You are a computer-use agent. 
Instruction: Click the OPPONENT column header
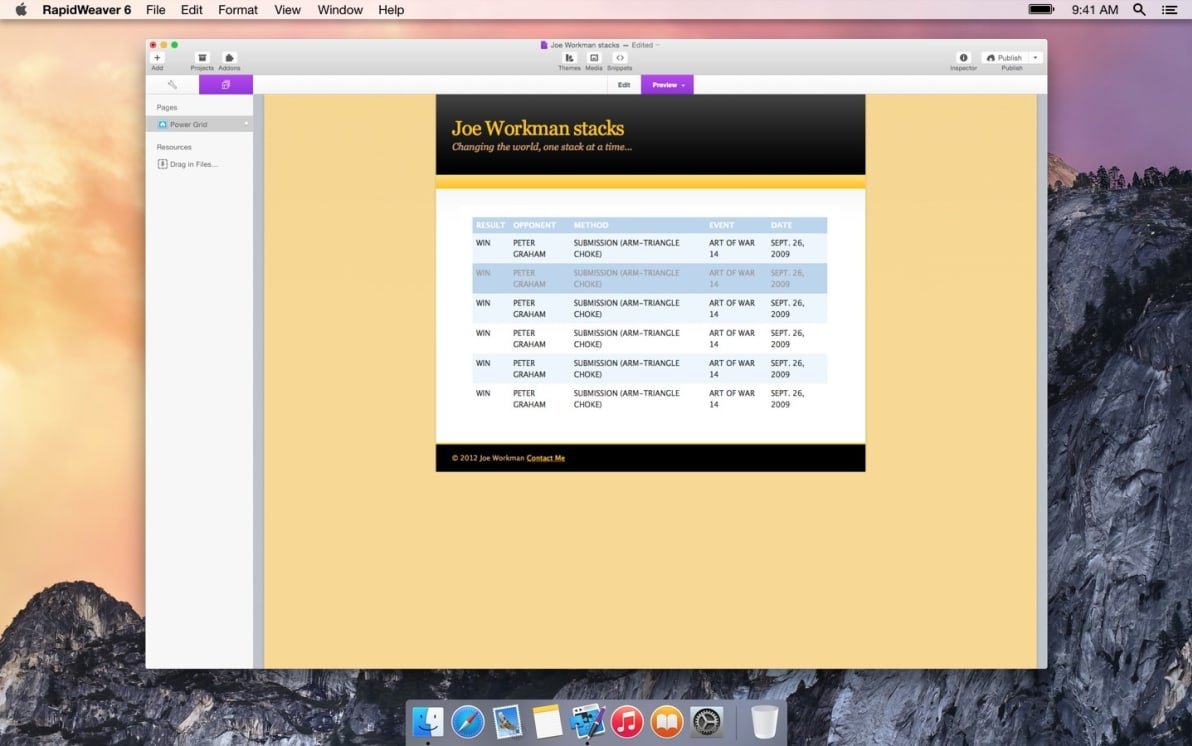point(534,225)
